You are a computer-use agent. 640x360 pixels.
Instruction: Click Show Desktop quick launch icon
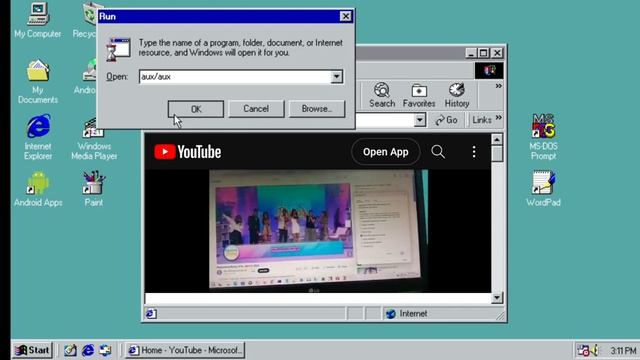70,350
